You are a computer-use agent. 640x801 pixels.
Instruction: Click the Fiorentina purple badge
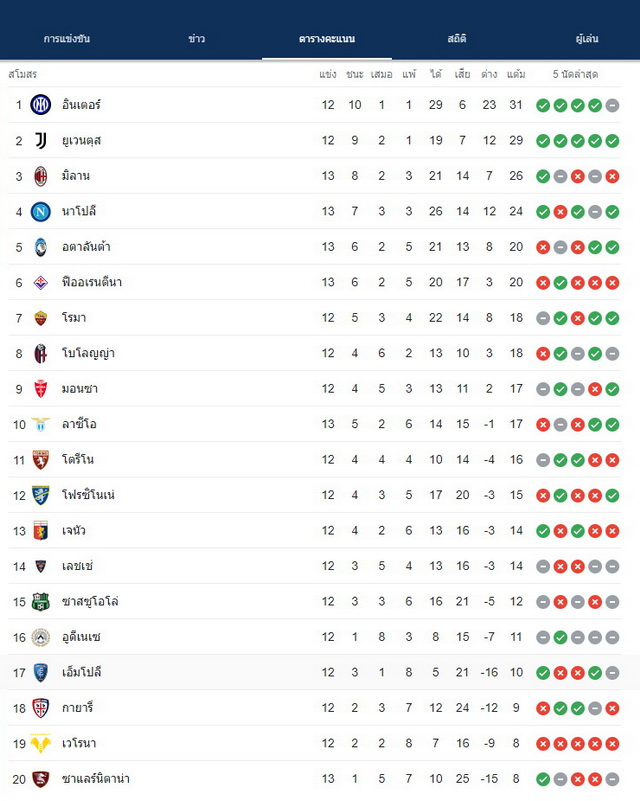[x=41, y=282]
